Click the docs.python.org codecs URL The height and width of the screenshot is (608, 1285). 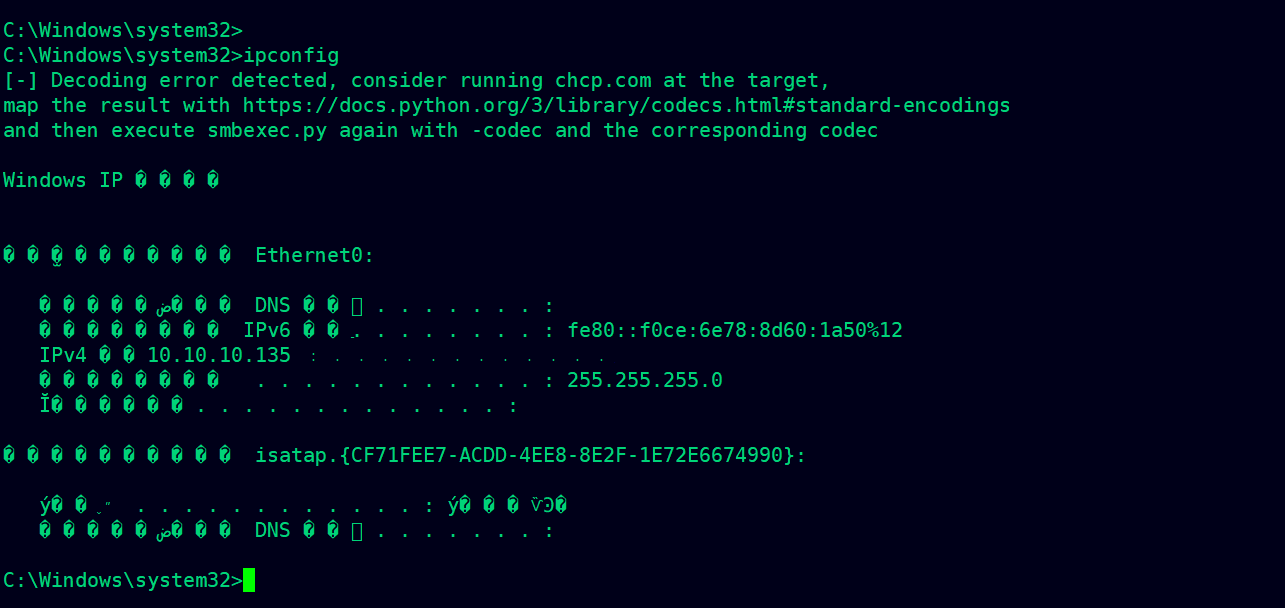(x=627, y=105)
